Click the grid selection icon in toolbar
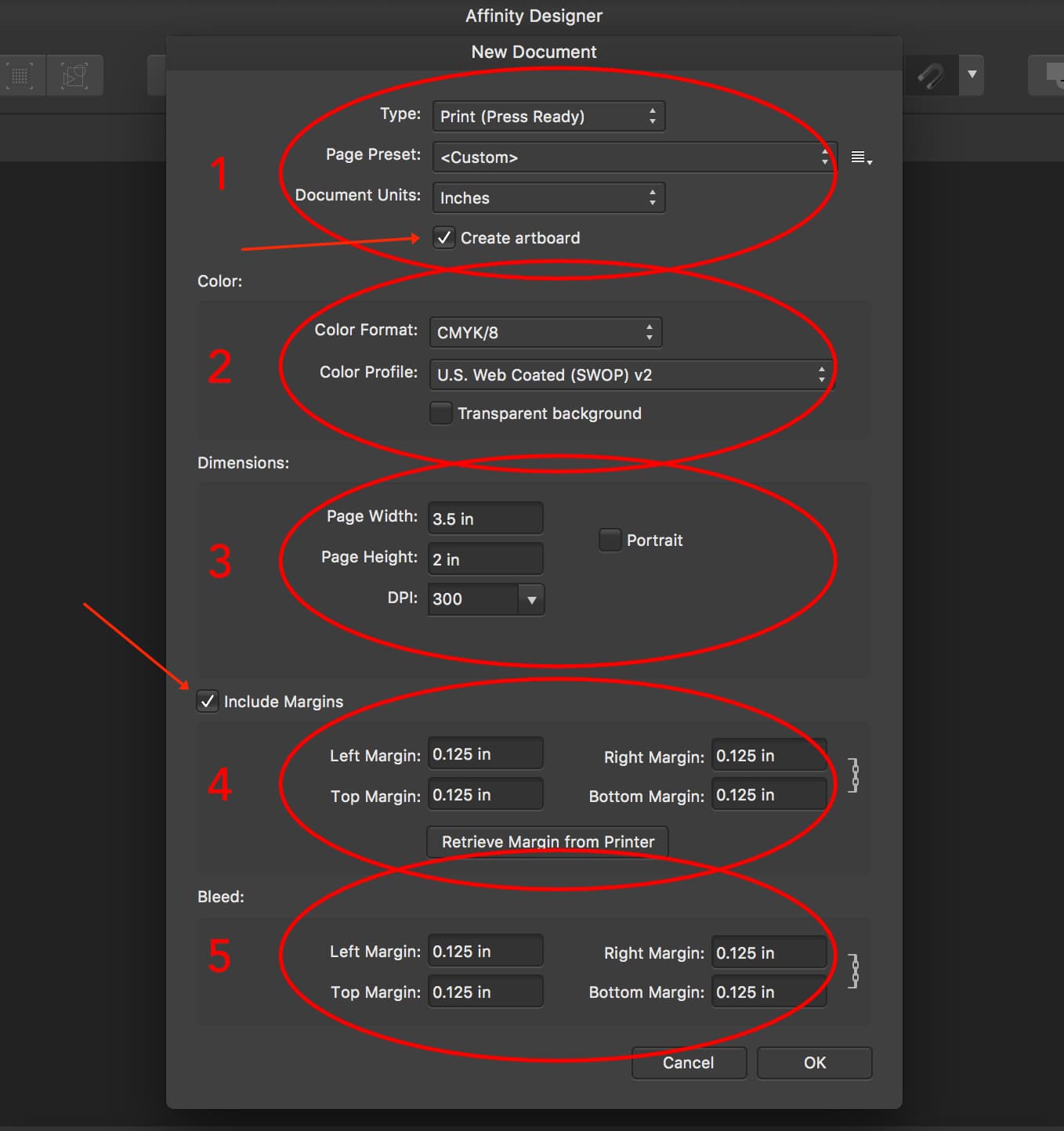This screenshot has height=1131, width=1064. coord(20,76)
